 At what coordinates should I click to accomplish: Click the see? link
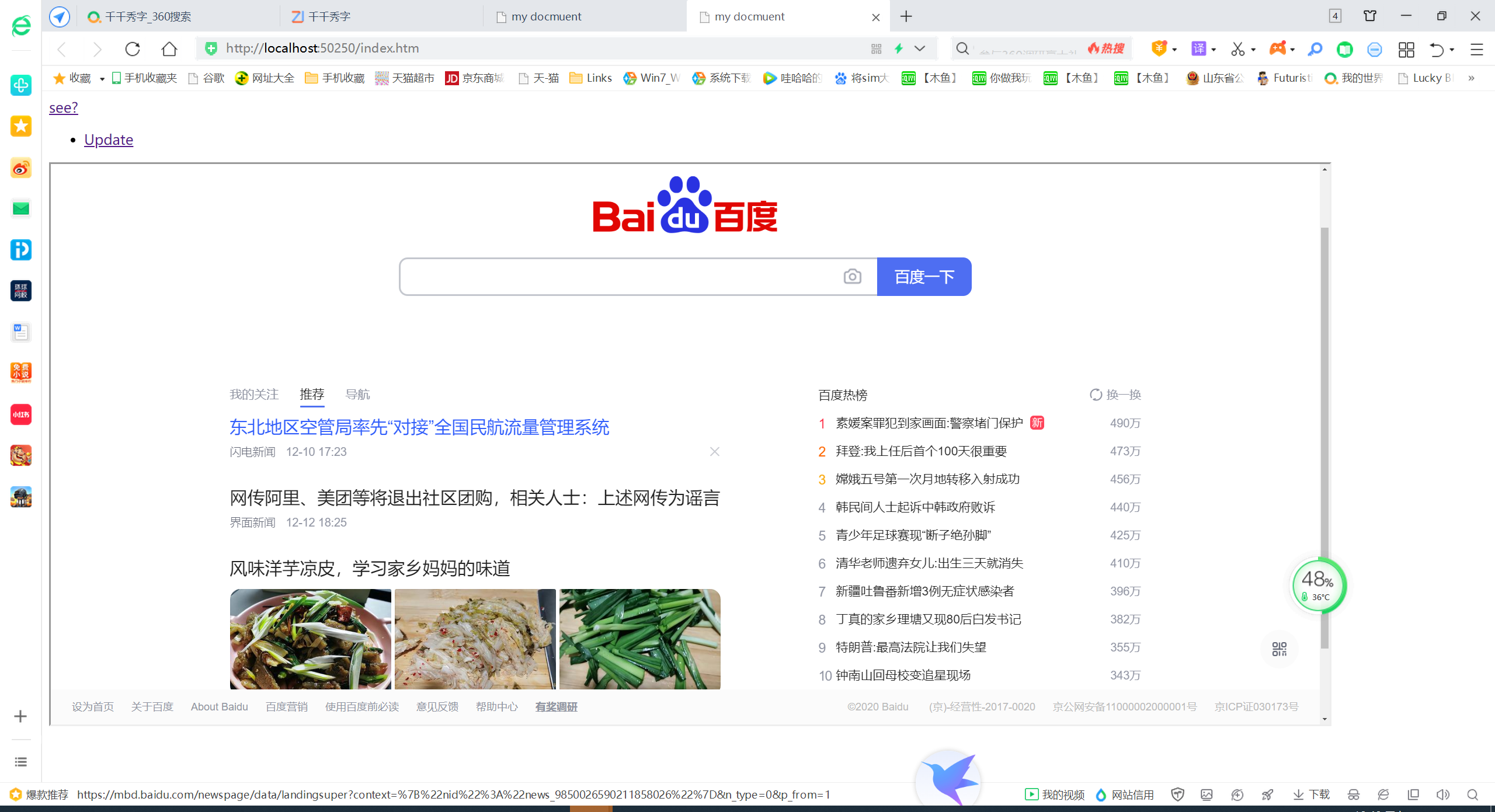(x=63, y=107)
